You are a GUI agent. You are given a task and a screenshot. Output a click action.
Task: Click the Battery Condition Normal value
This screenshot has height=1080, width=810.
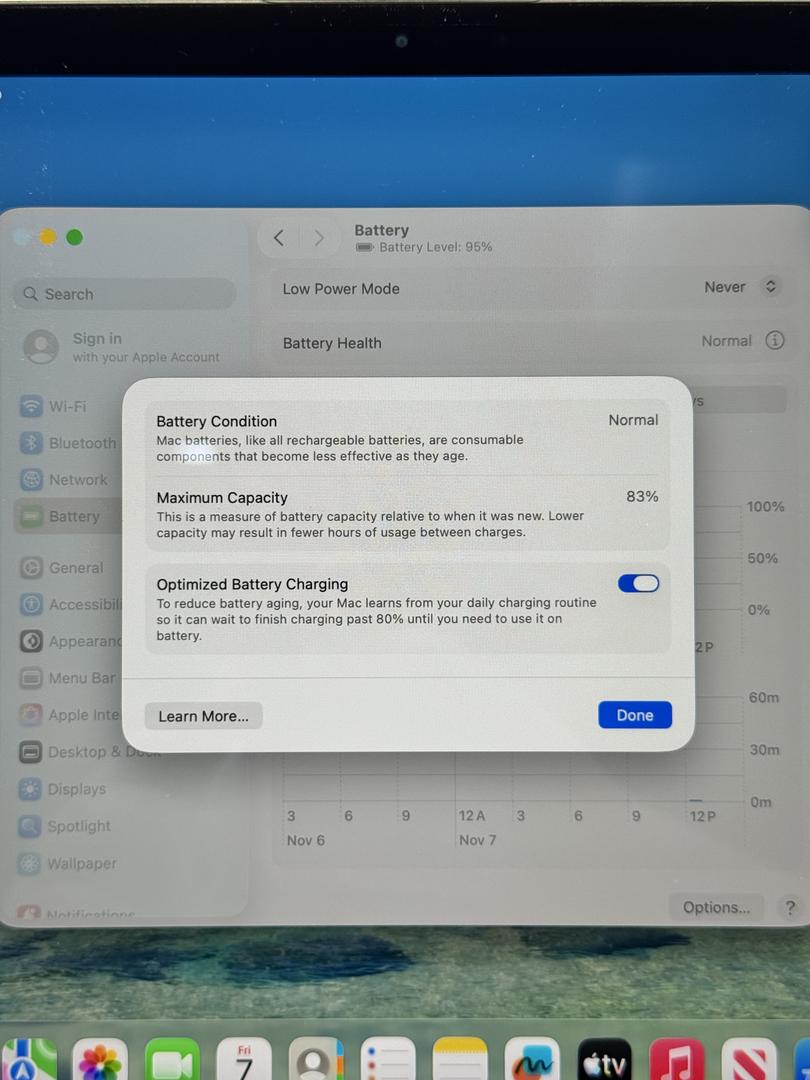(633, 419)
